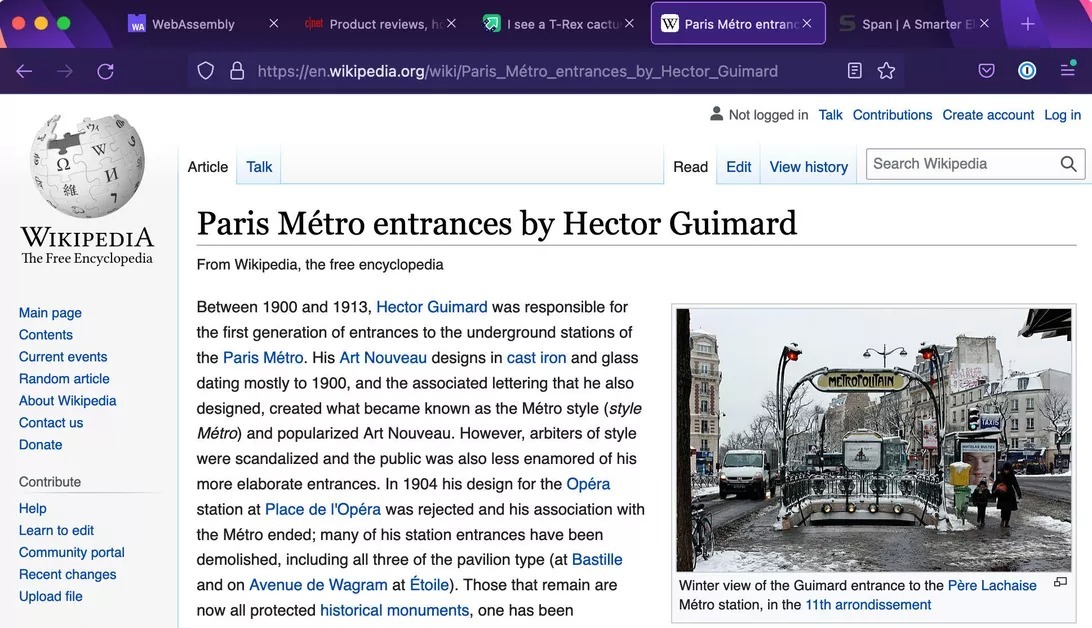Click the Log in link

click(x=1062, y=115)
